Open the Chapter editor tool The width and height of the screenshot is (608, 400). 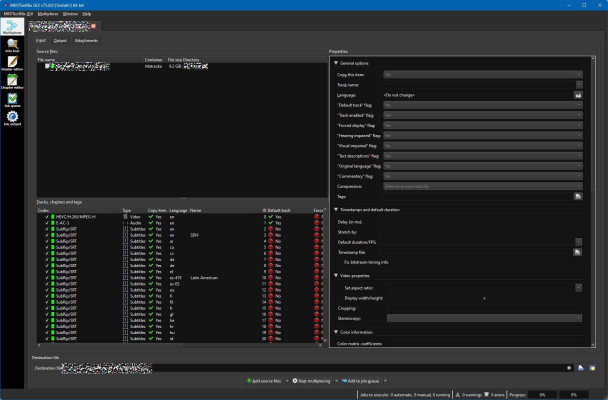click(x=12, y=82)
